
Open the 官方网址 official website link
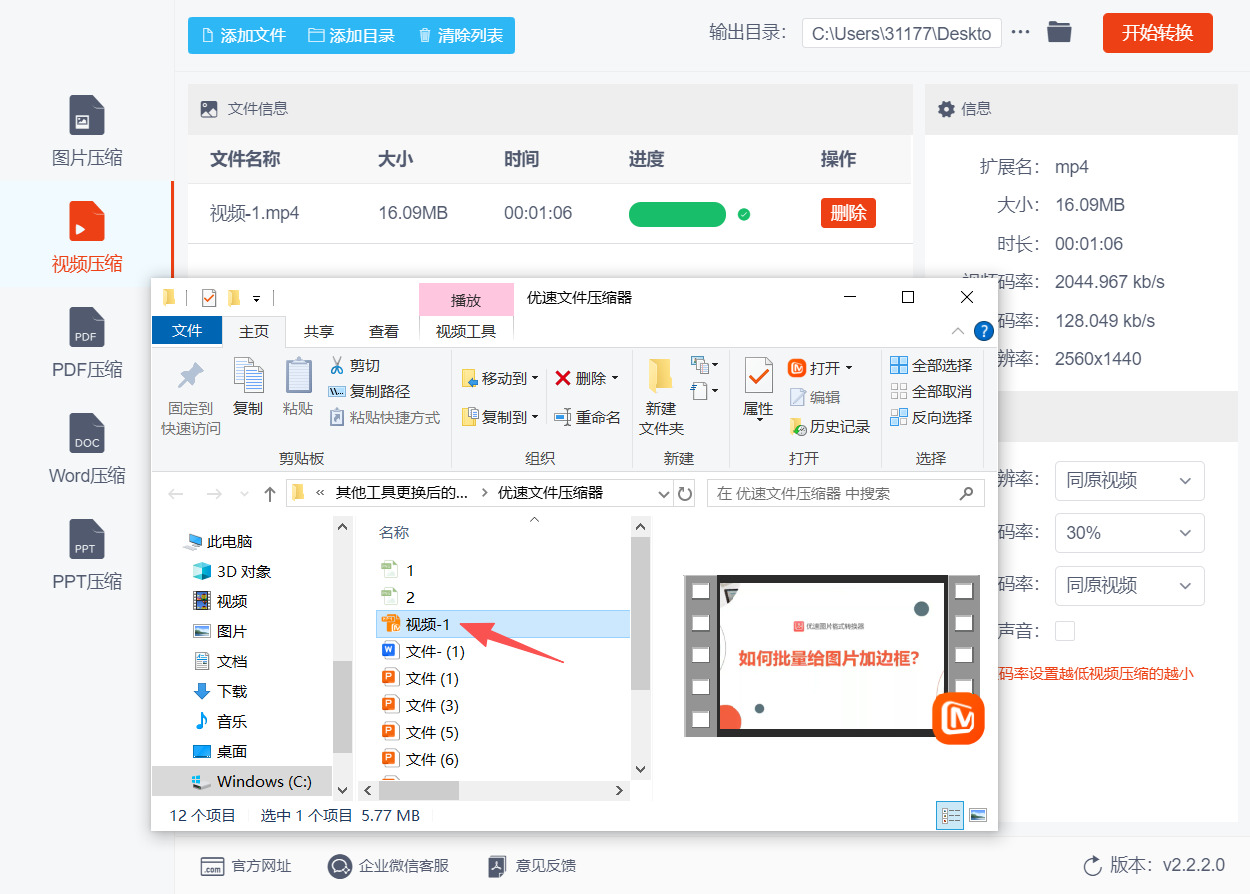coord(245,866)
